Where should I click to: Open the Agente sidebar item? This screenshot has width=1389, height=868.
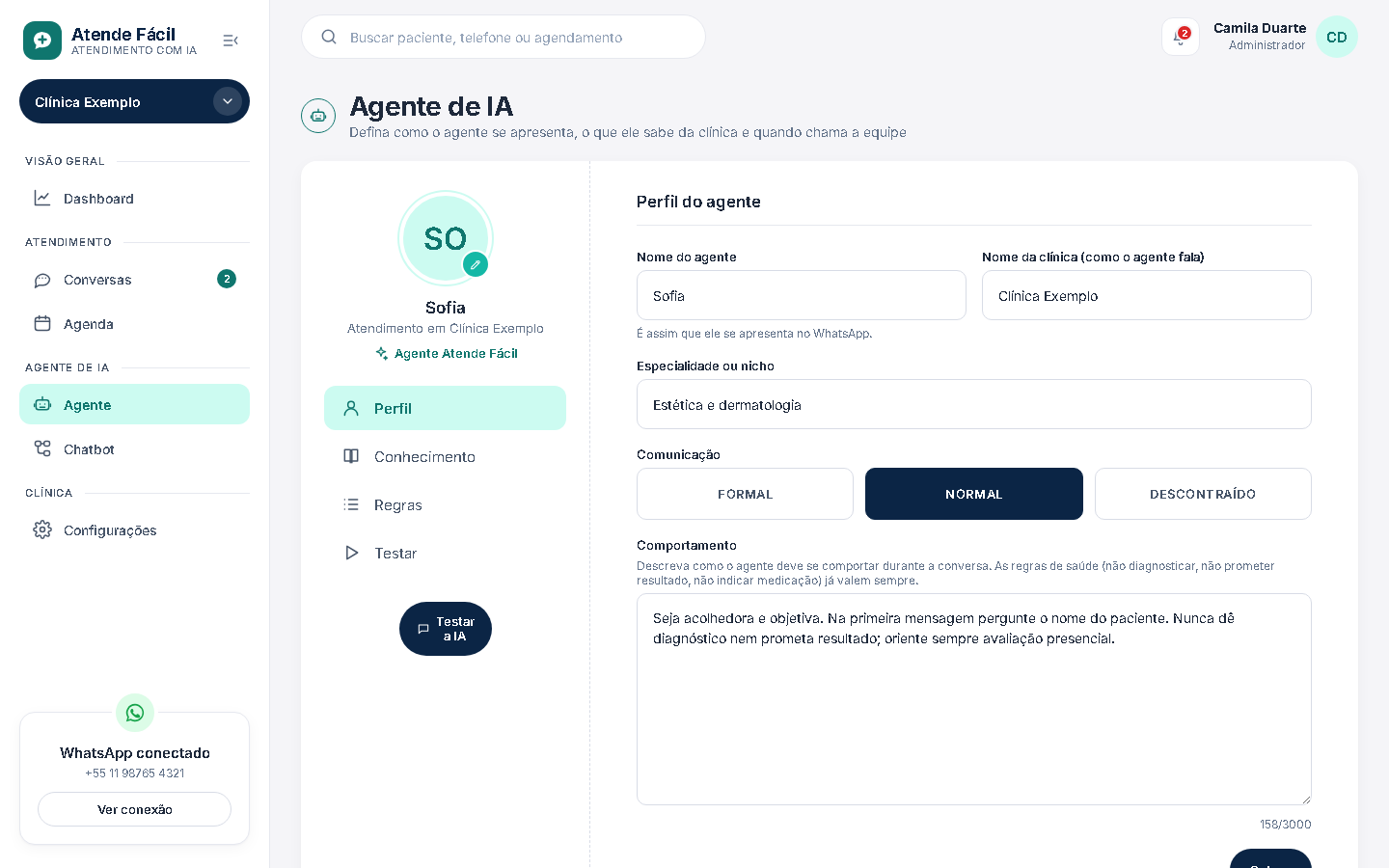134,404
